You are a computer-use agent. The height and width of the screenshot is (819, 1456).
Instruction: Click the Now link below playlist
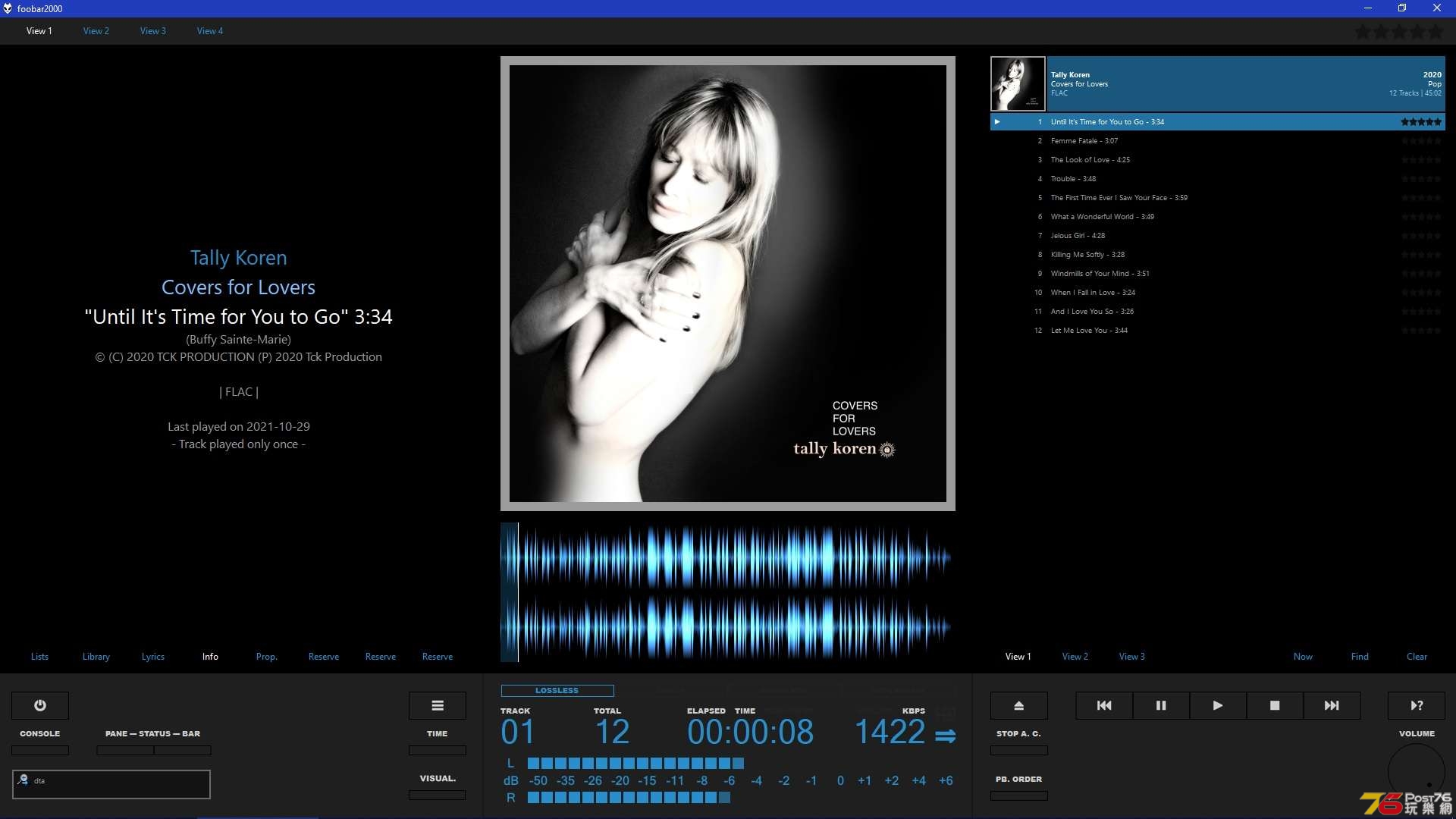click(x=1303, y=657)
